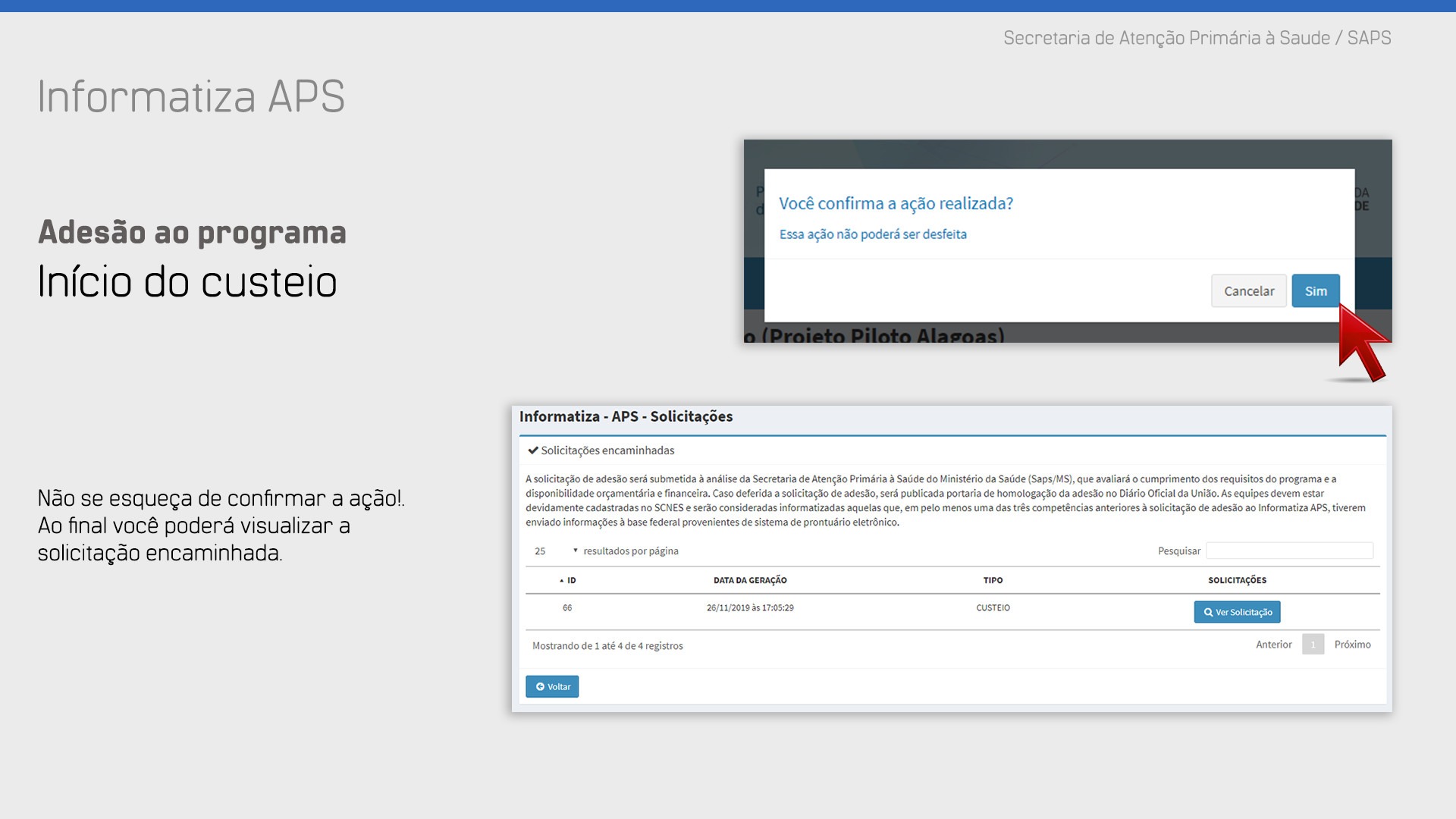Image resolution: width=1456 pixels, height=819 pixels.
Task: Click the results per page dropdown arrow
Action: [x=576, y=551]
